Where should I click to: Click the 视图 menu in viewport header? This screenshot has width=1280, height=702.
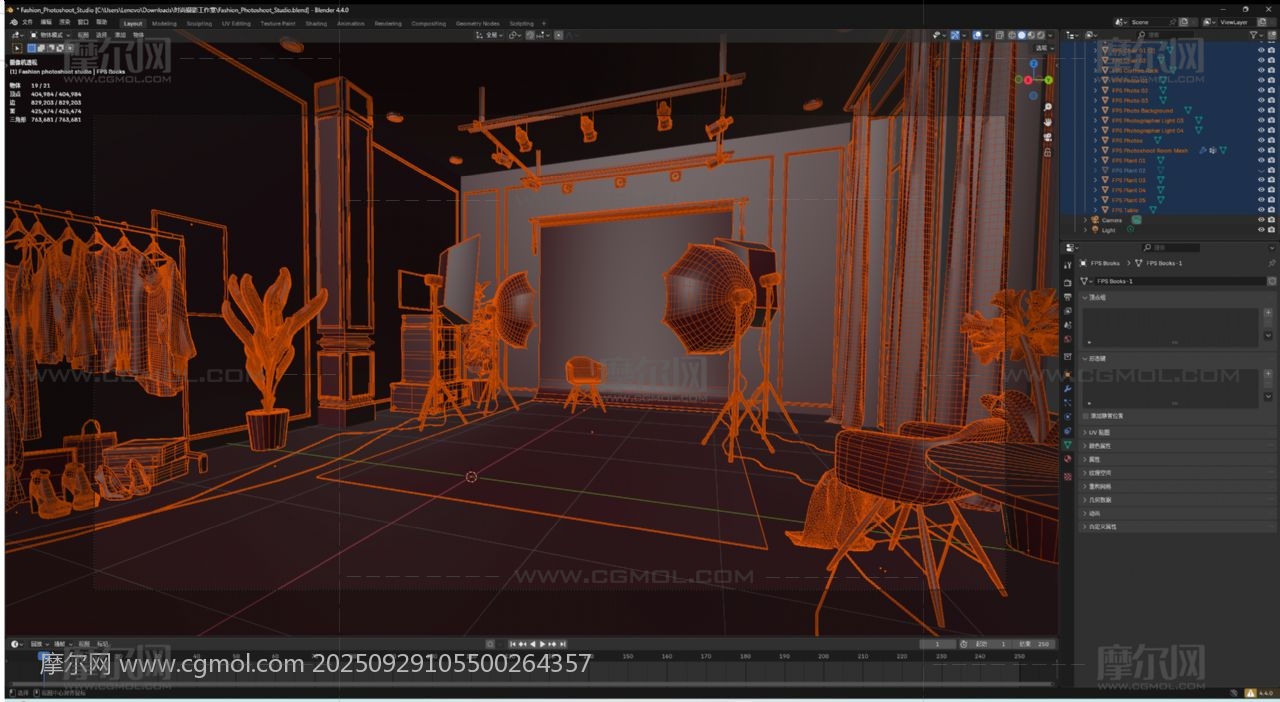coord(85,35)
